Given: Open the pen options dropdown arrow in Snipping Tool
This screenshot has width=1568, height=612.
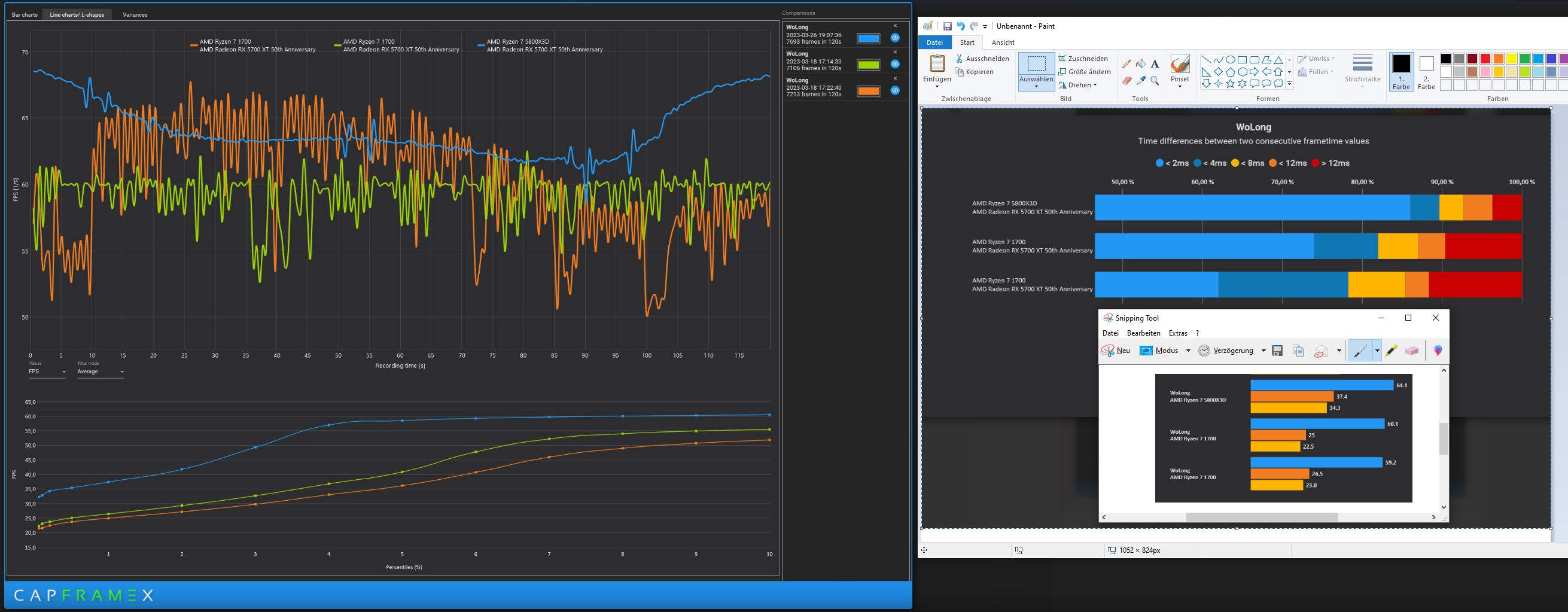Looking at the screenshot, I should click(1377, 351).
